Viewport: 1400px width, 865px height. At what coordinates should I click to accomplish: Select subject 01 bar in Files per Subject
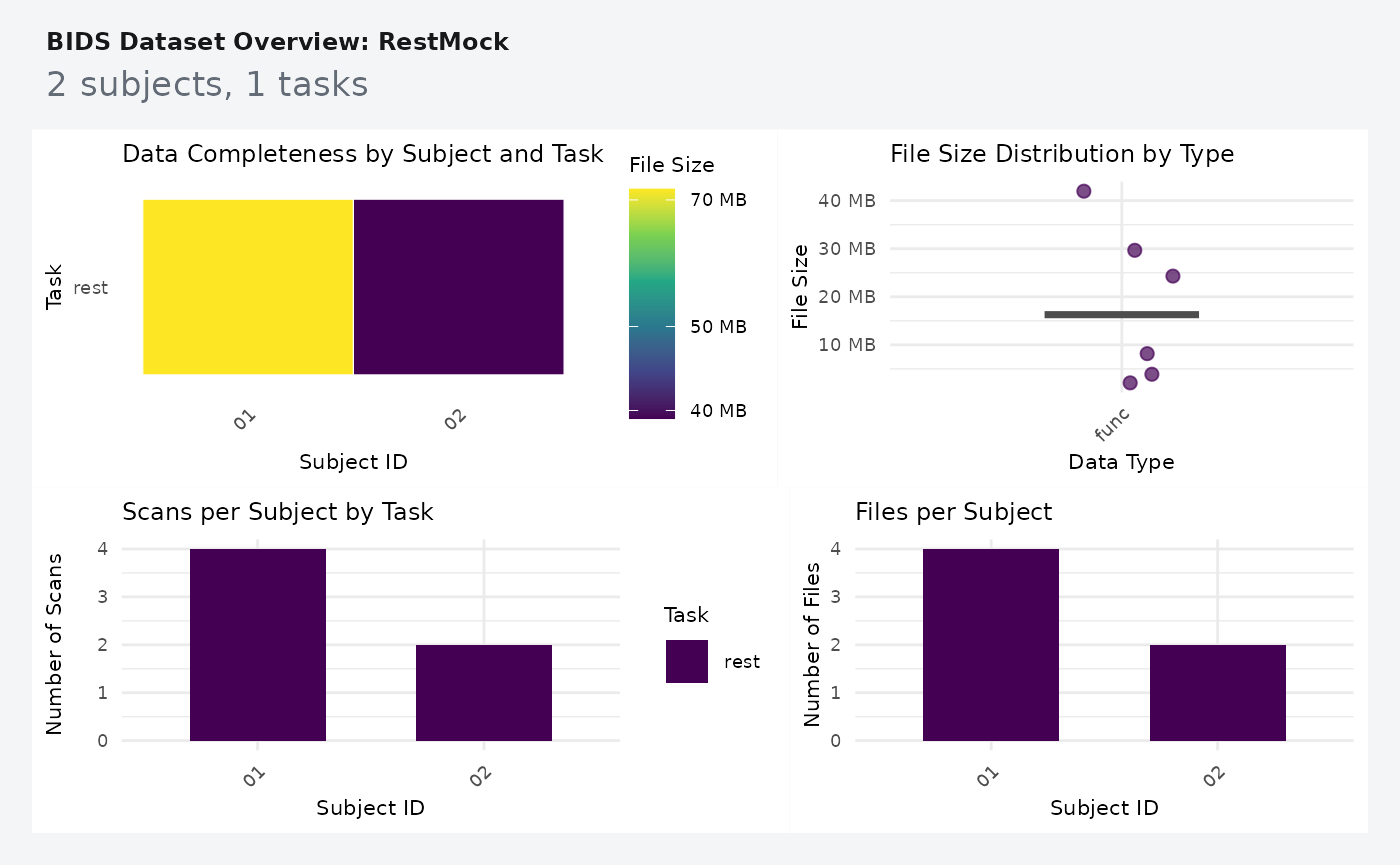coord(991,645)
